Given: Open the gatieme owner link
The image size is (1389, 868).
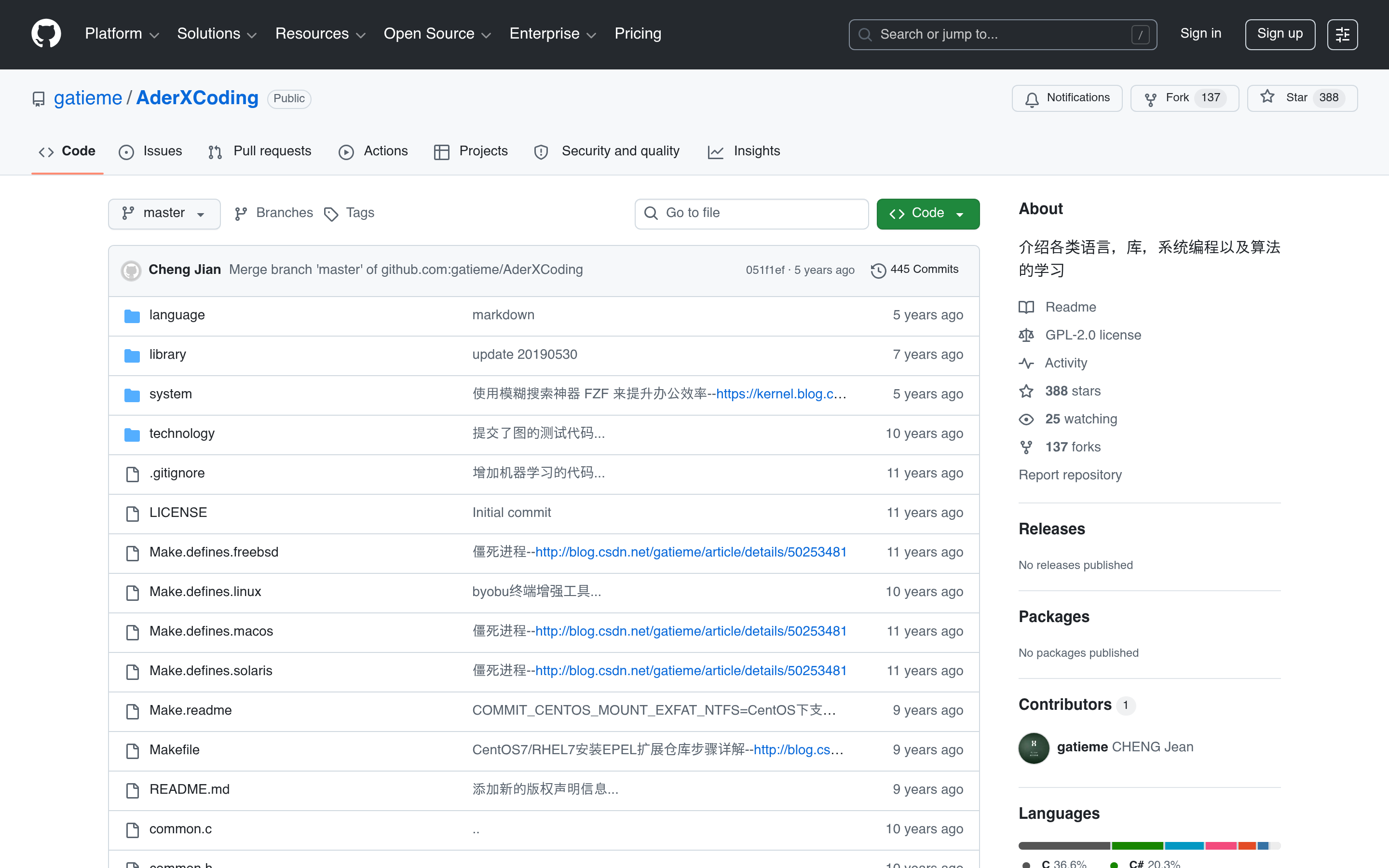Looking at the screenshot, I should [x=88, y=98].
